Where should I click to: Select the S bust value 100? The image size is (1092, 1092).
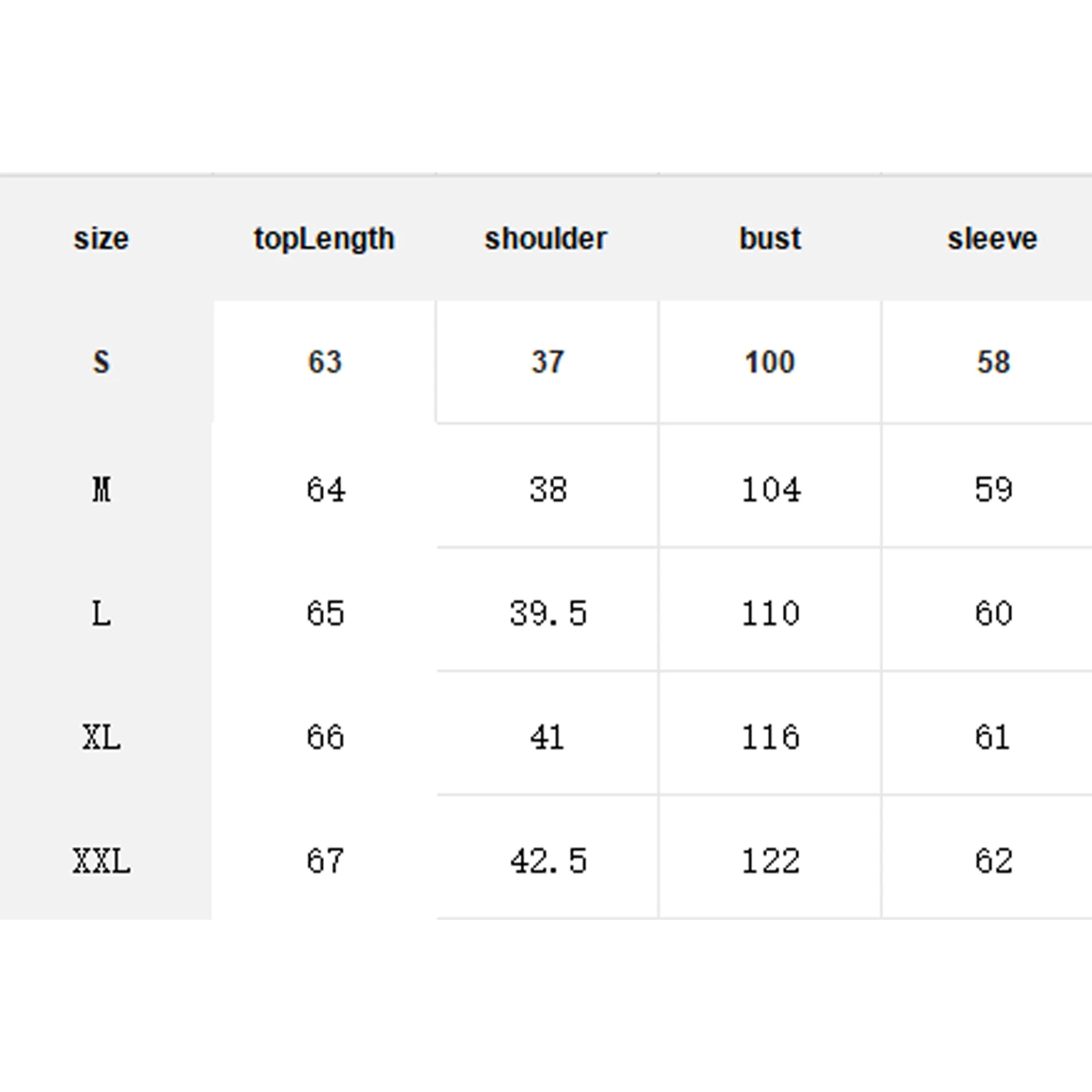coord(770,362)
